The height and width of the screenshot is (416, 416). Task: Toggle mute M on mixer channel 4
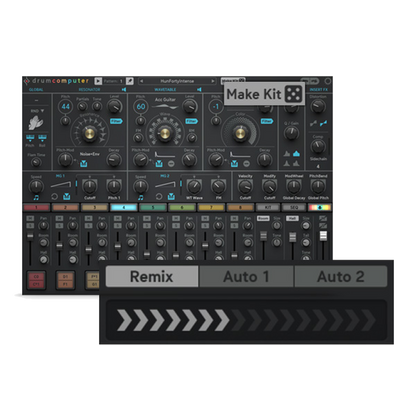click(117, 219)
